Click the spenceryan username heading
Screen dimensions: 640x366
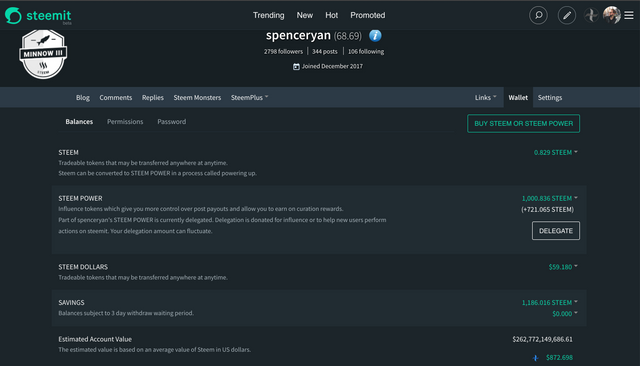pos(298,35)
